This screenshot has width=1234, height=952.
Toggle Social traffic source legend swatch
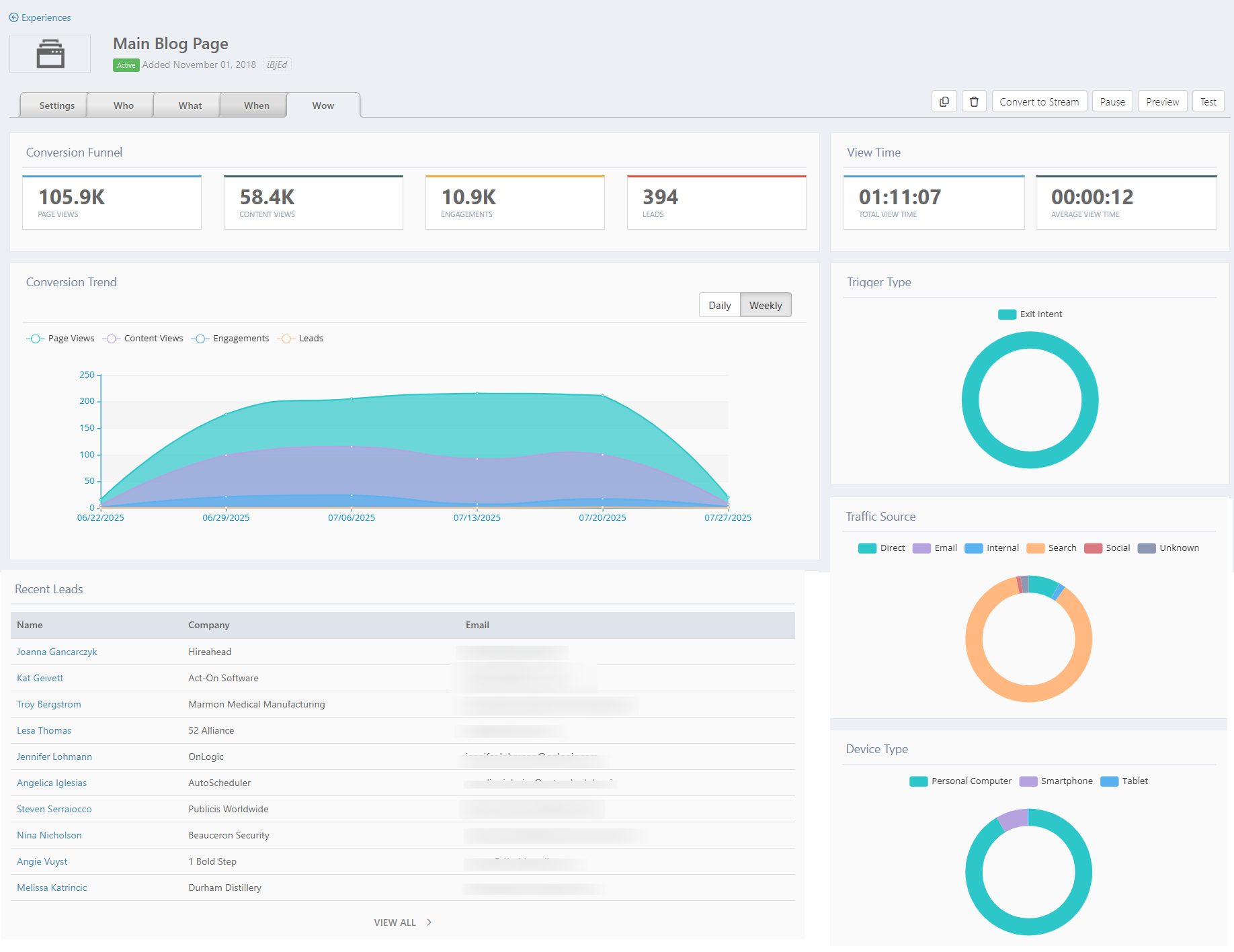1093,548
